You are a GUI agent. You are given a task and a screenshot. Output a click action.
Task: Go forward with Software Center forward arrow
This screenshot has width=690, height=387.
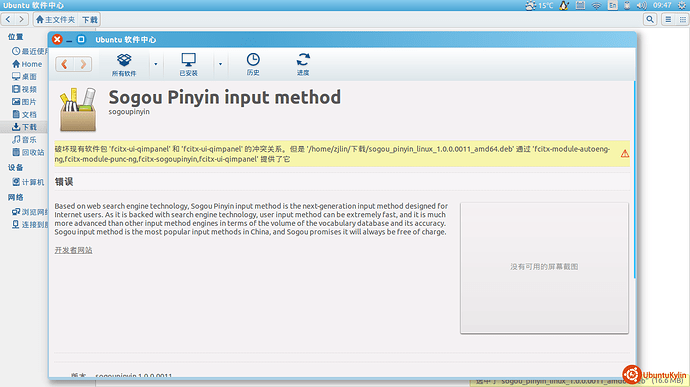click(x=83, y=64)
